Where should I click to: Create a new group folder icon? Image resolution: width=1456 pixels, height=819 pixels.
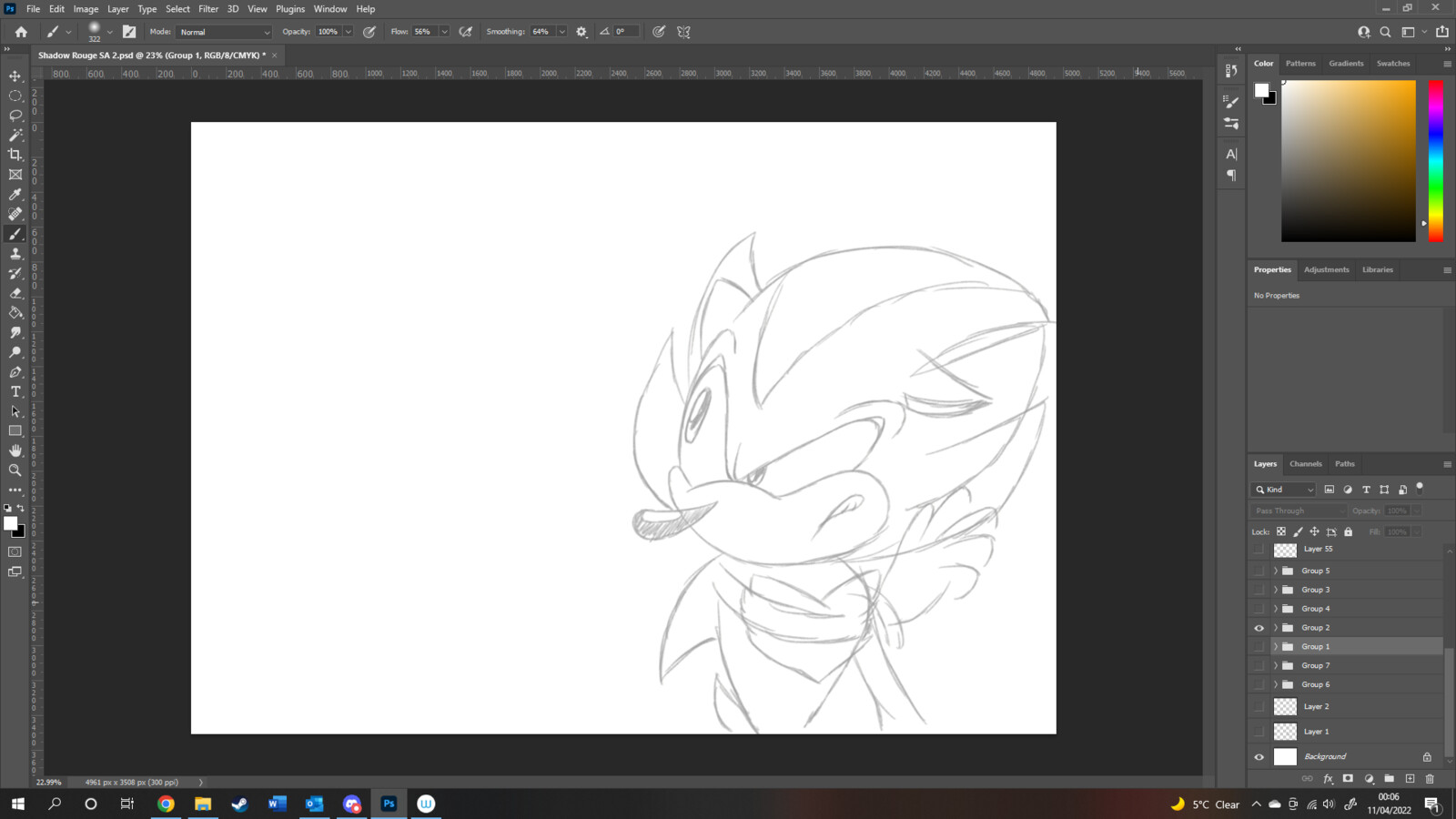pyautogui.click(x=1390, y=779)
